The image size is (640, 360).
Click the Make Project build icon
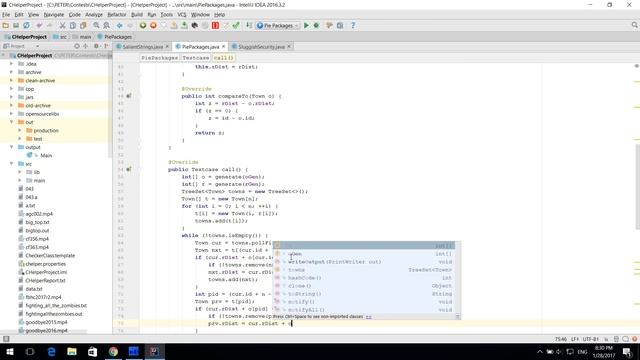click(x=249, y=25)
